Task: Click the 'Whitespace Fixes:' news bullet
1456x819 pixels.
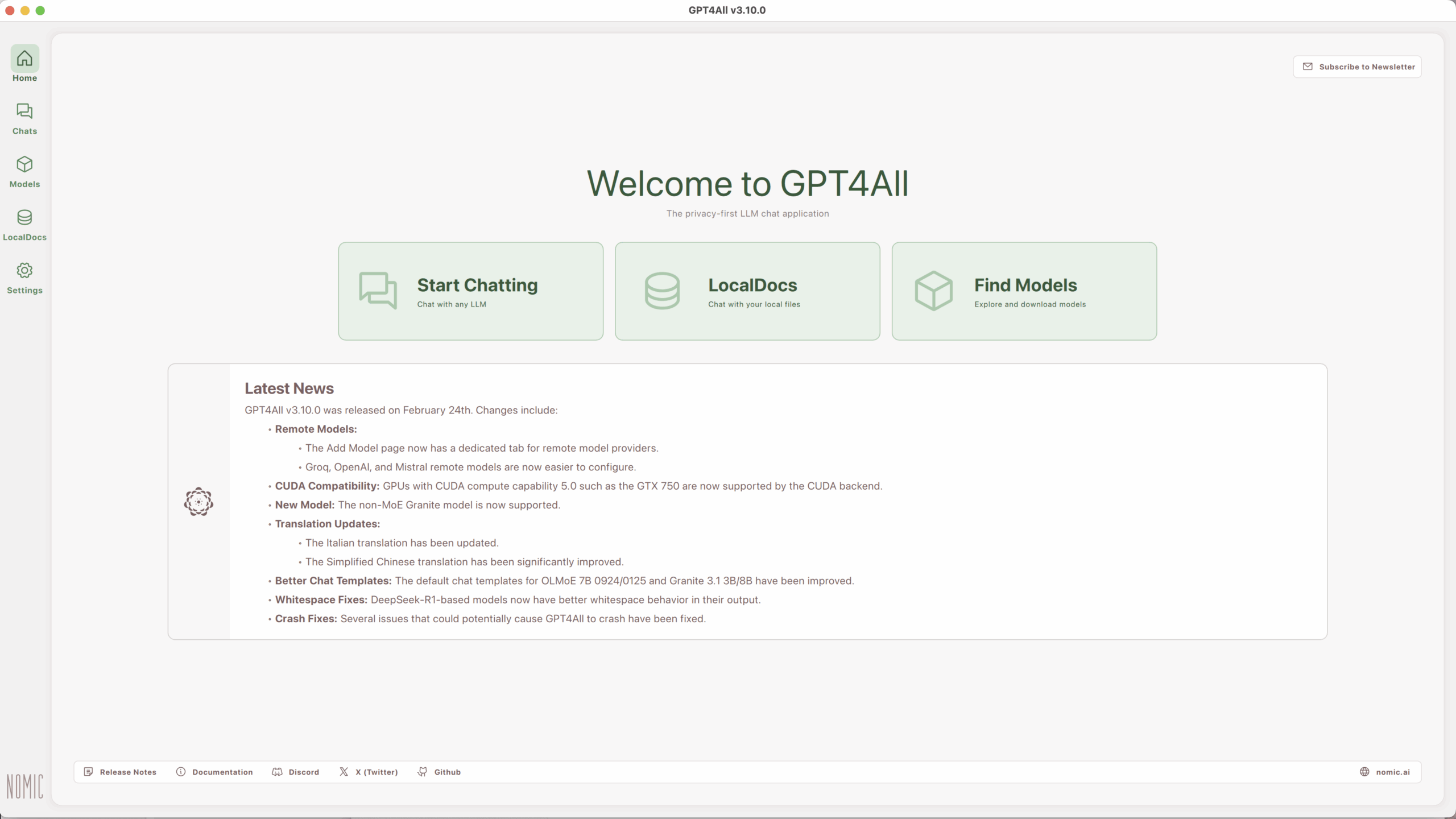Action: 321,599
